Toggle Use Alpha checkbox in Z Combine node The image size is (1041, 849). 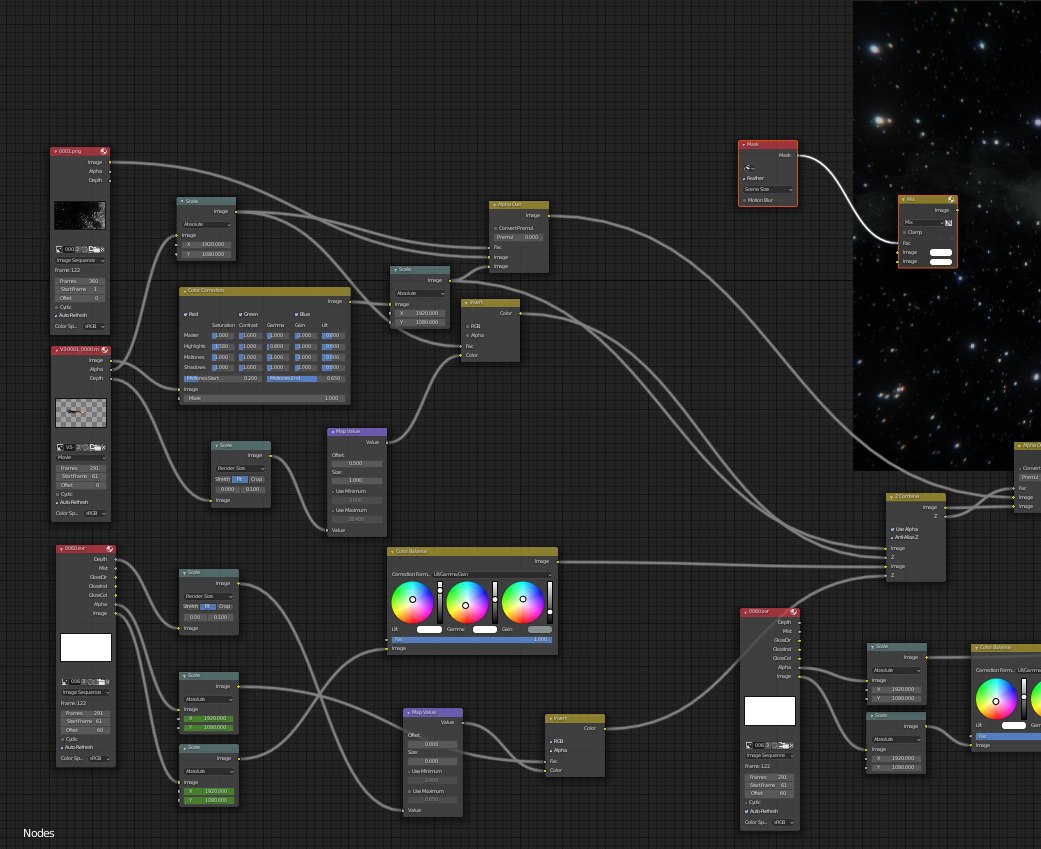892,529
